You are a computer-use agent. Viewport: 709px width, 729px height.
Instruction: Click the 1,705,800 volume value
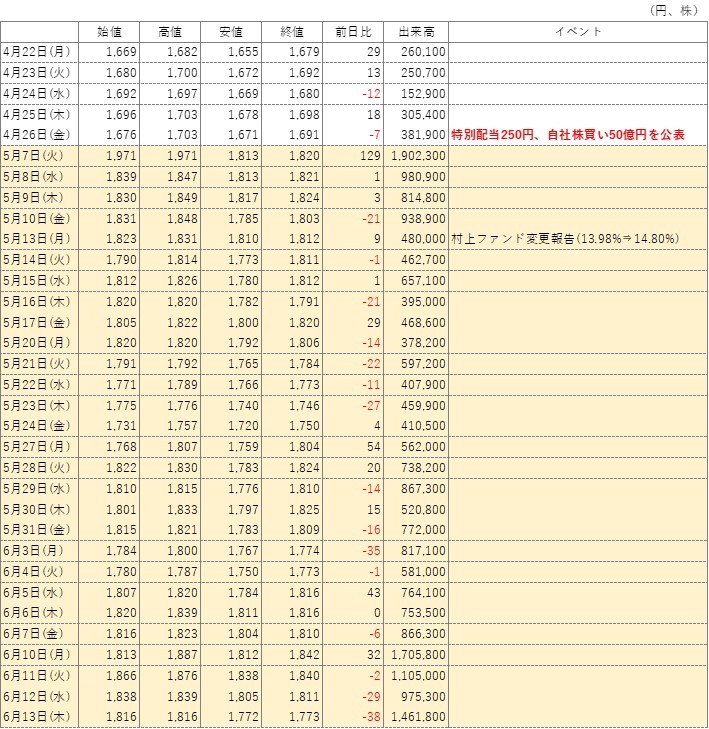tap(418, 655)
